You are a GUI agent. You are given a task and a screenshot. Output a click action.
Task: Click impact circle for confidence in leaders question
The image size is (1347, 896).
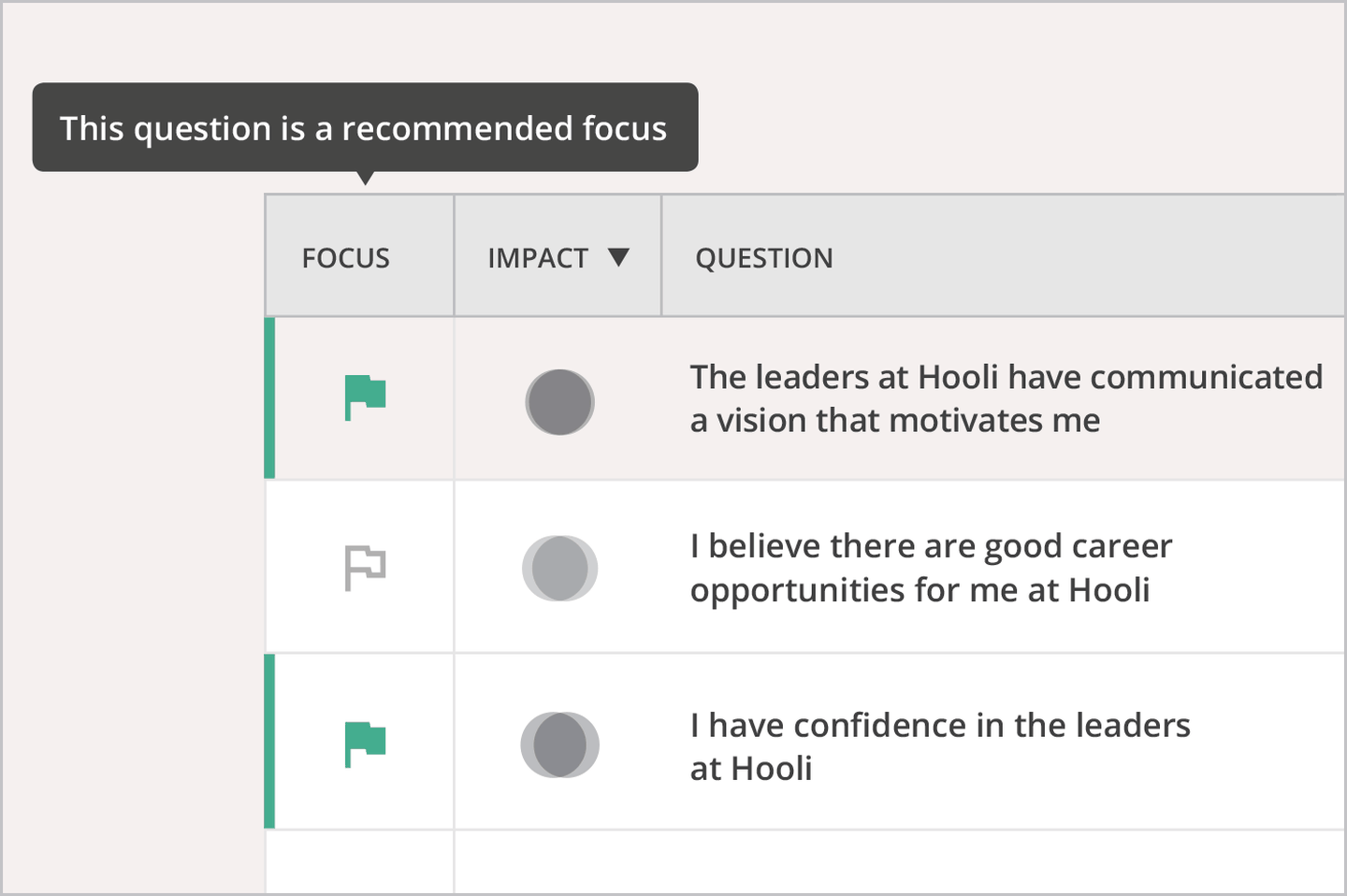coord(559,744)
